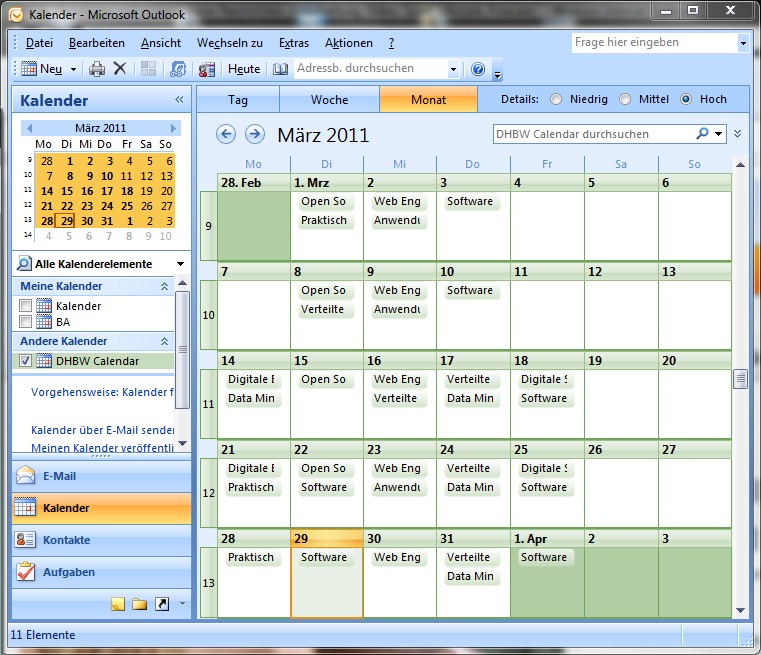Collapse the Meine Kalender group
Viewport: 761px width, 655px height.
point(165,286)
